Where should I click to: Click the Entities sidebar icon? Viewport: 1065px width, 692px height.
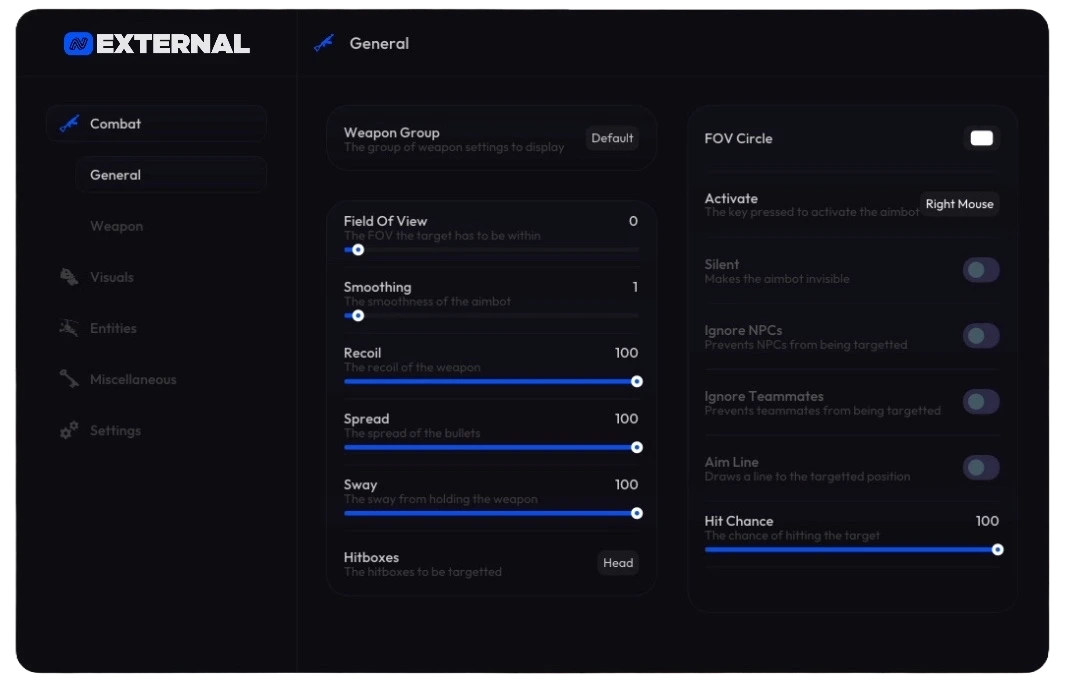pos(69,328)
